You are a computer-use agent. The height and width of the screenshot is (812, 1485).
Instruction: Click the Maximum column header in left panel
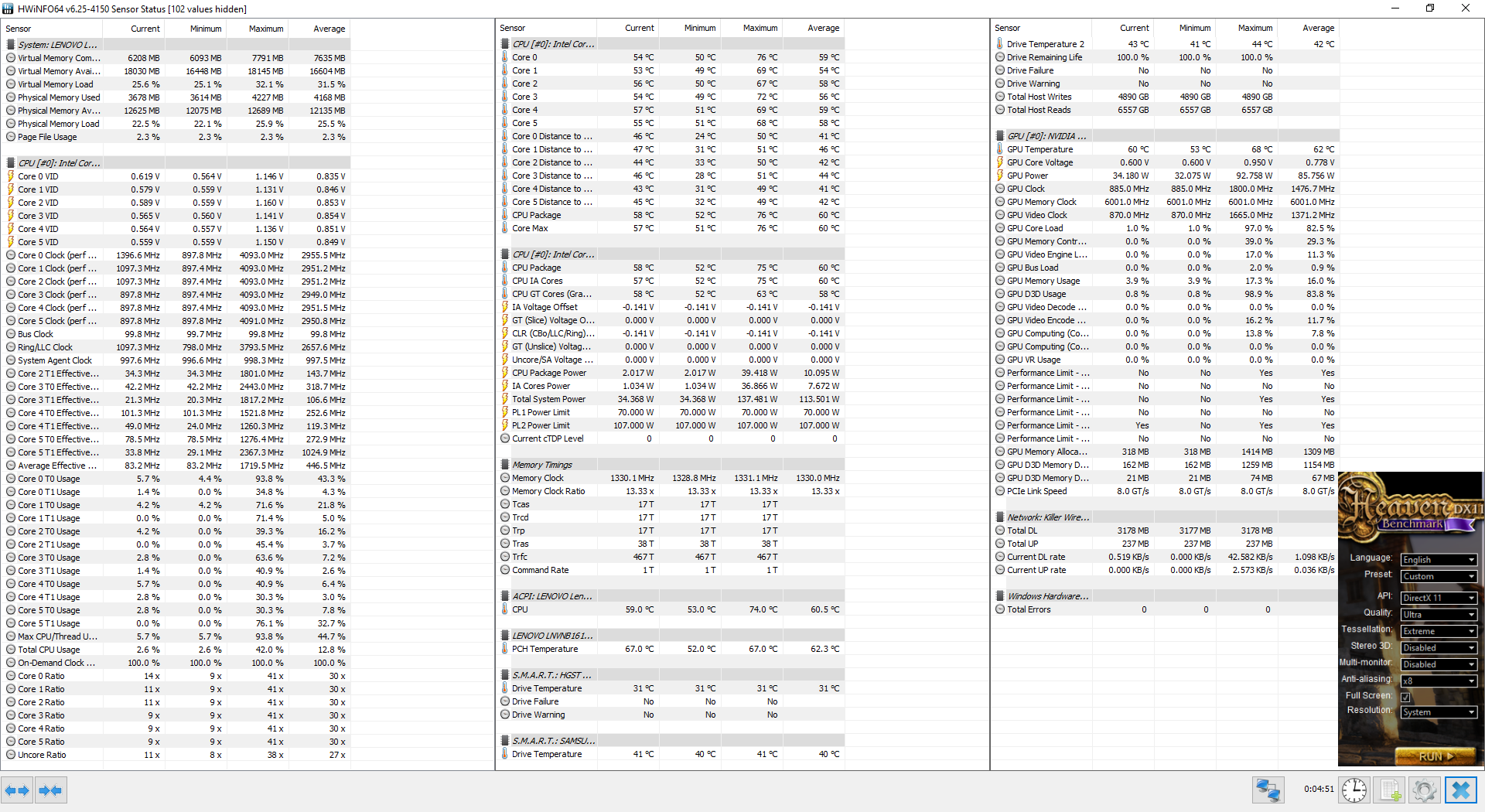point(265,29)
